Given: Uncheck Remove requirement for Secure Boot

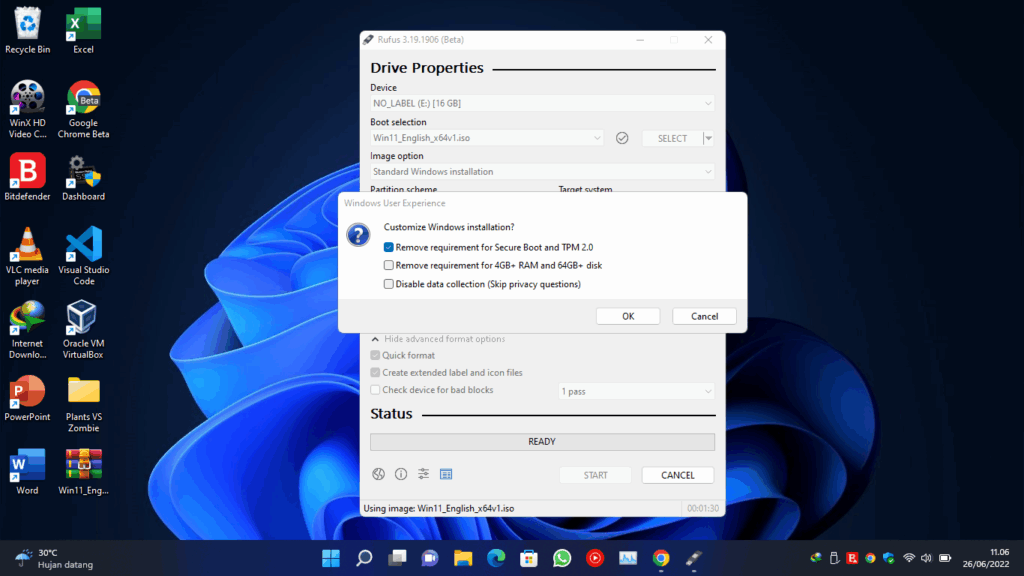Looking at the screenshot, I should point(389,248).
